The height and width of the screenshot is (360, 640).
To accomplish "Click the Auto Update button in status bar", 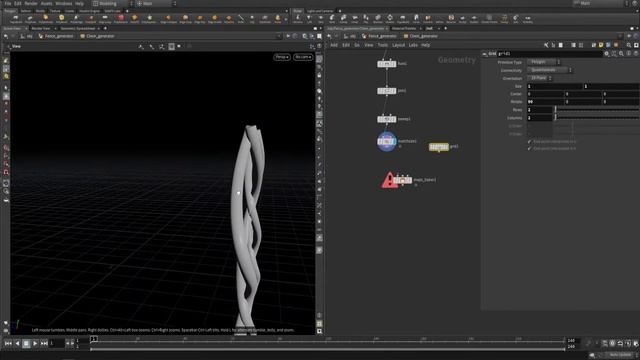I will click(620, 356).
